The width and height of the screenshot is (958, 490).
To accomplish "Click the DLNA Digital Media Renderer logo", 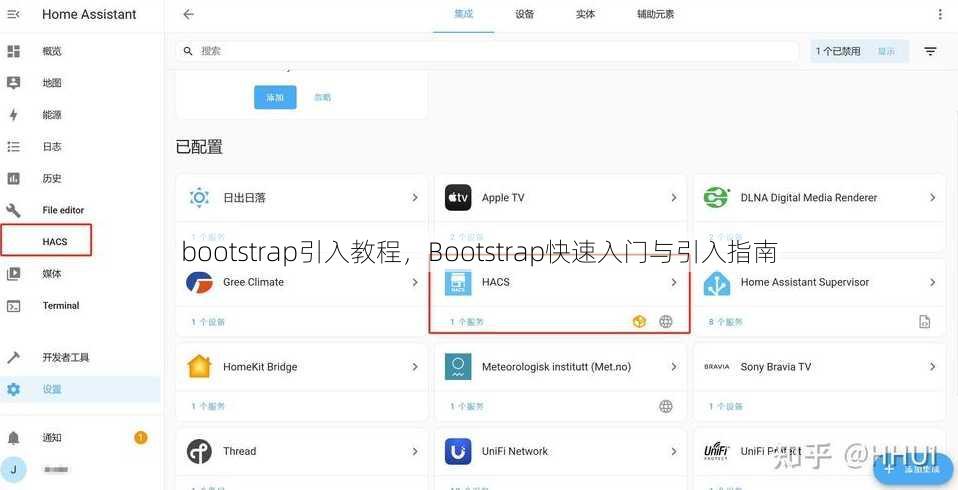I will tap(717, 197).
